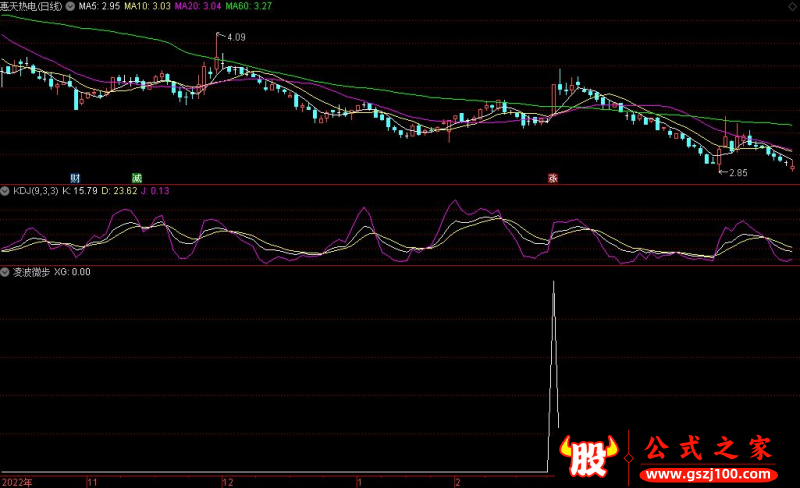800x488 pixels.
Task: Select the MA60 moving average label
Action: coord(246,6)
